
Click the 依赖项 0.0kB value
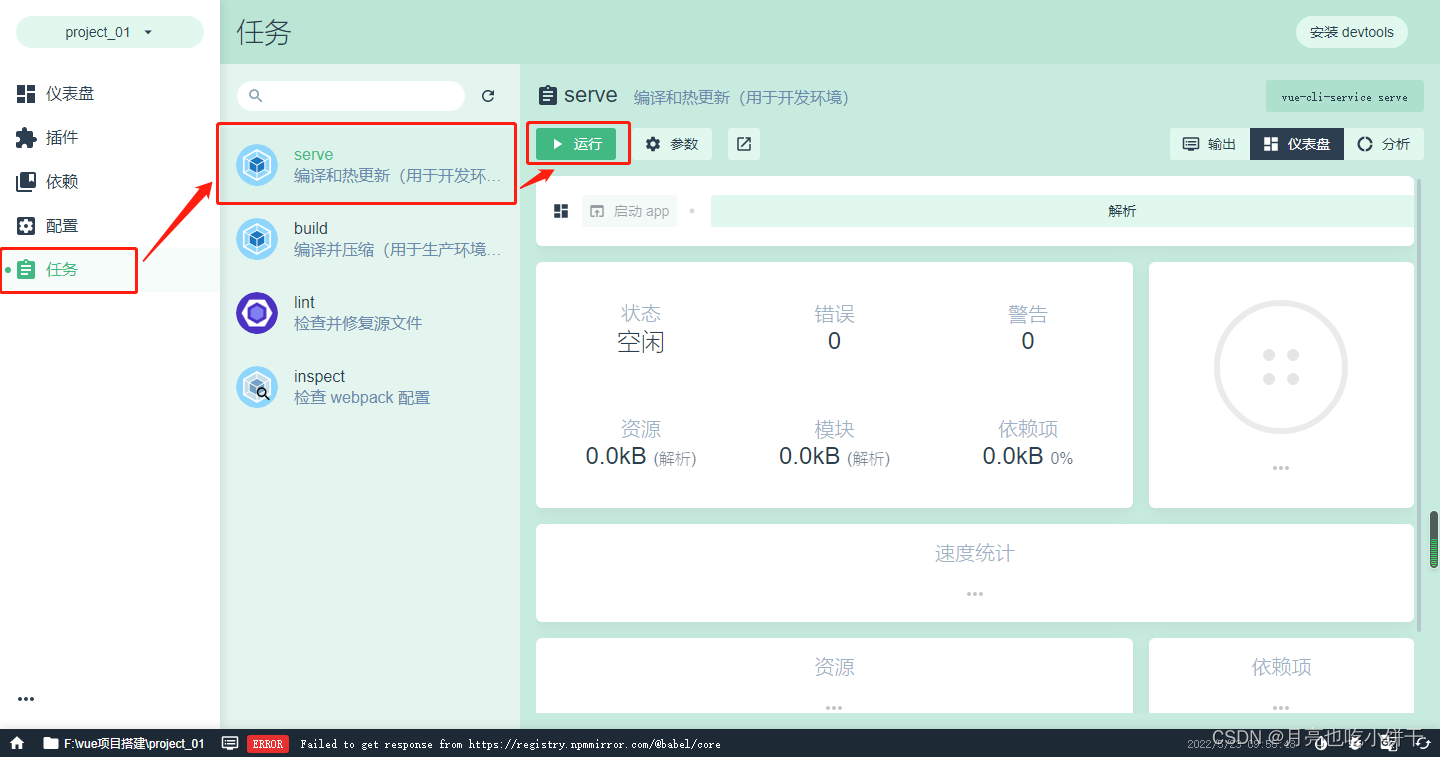pyautogui.click(x=1028, y=457)
